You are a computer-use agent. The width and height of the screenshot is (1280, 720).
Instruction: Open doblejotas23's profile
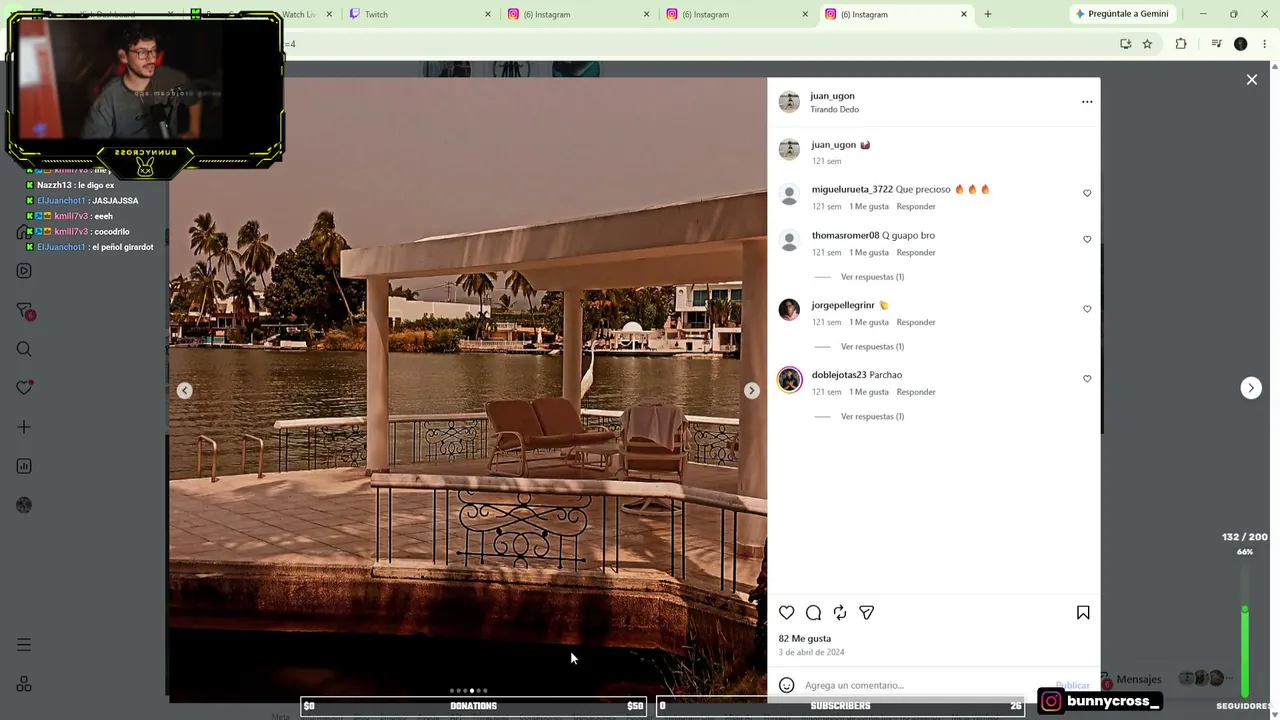click(x=839, y=375)
